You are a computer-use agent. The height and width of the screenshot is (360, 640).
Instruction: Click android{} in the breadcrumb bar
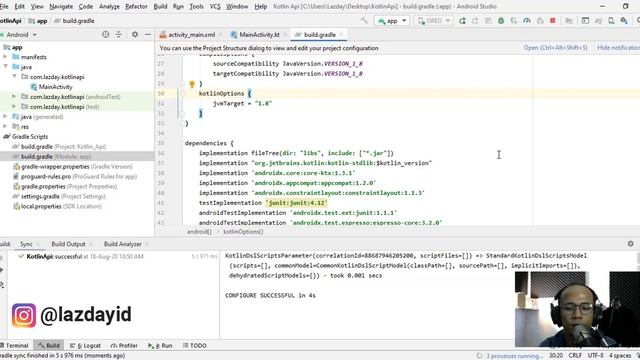pos(199,231)
